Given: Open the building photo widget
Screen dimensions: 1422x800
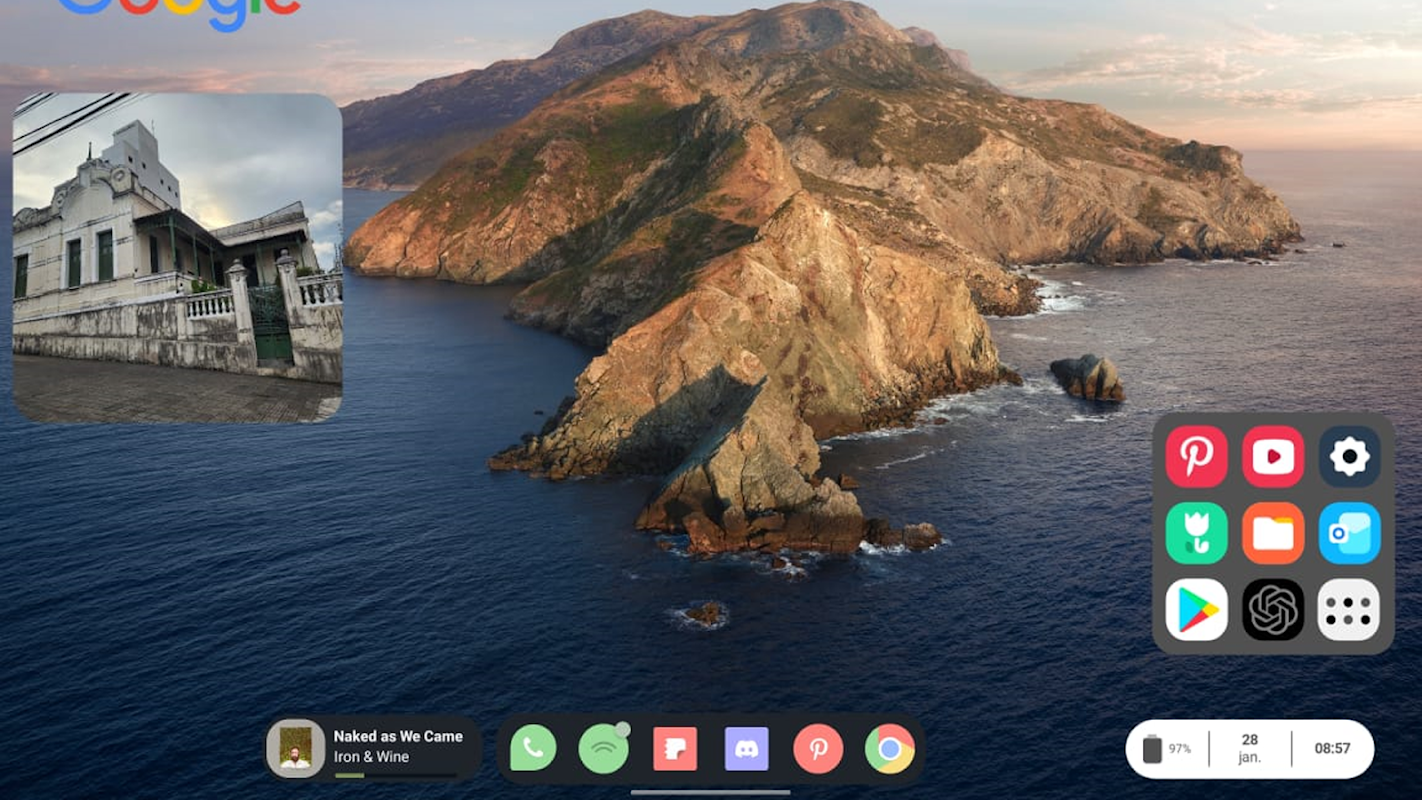Looking at the screenshot, I should [177, 257].
